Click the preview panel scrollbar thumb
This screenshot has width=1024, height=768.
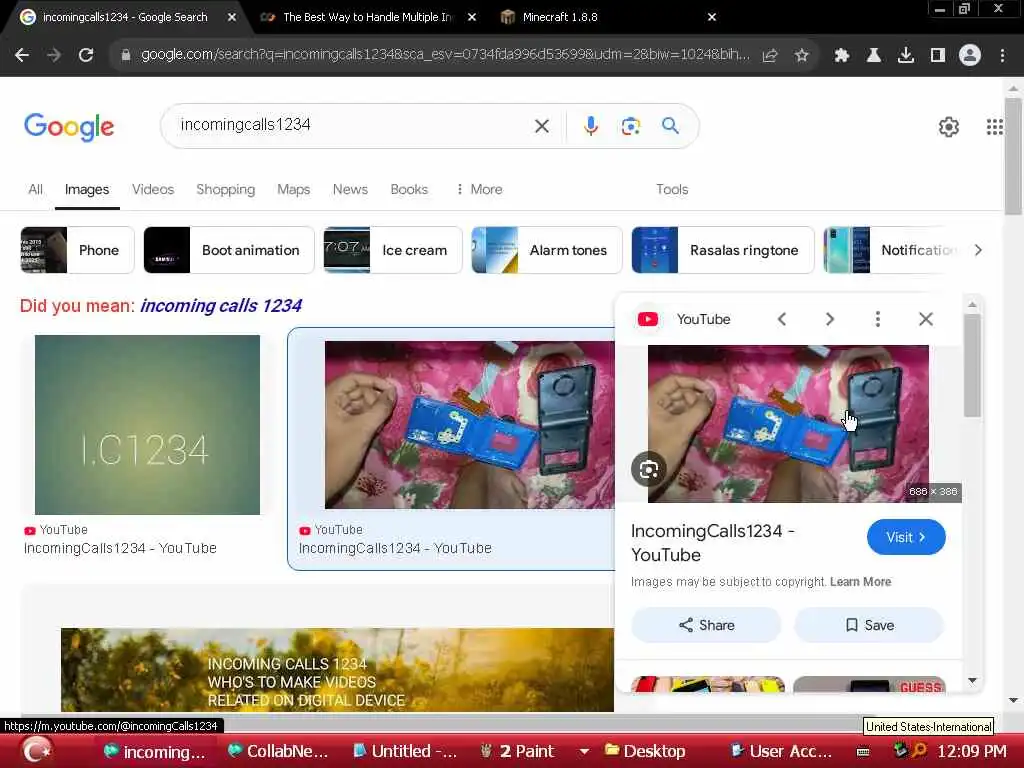pyautogui.click(x=972, y=364)
